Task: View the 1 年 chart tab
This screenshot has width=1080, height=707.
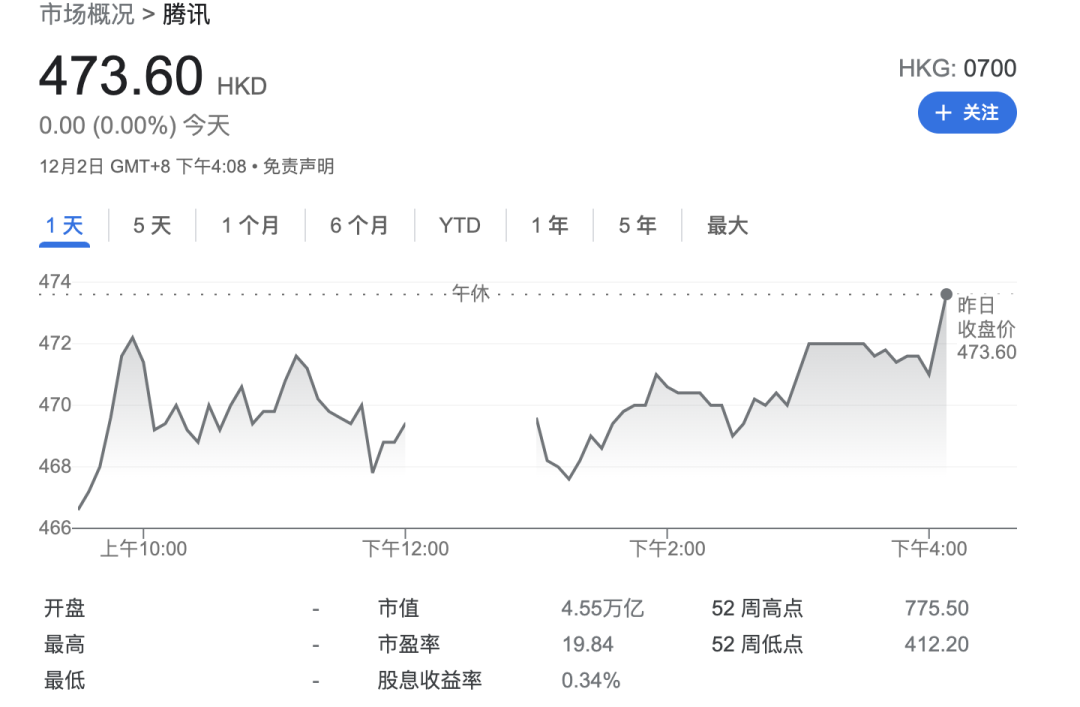Action: pyautogui.click(x=549, y=226)
